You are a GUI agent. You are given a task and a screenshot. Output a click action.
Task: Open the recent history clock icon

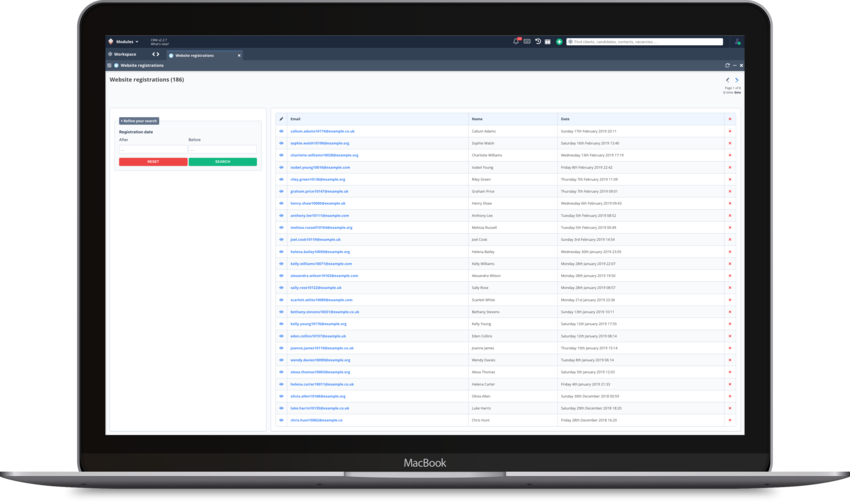pos(538,41)
